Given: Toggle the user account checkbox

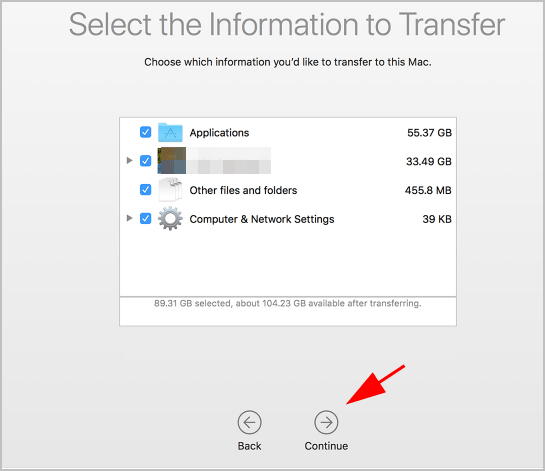Looking at the screenshot, I should pos(145,161).
